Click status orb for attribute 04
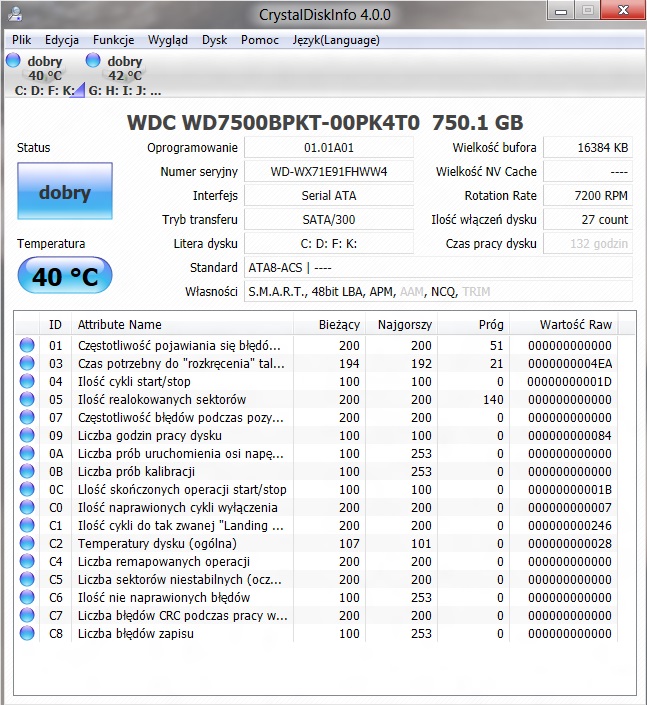The height and width of the screenshot is (705, 647). tap(27, 381)
